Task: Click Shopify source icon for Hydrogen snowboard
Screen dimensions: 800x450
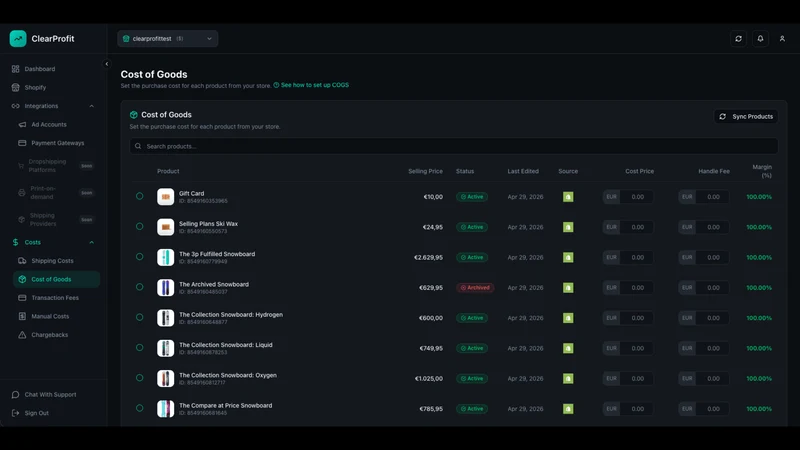Action: (x=568, y=318)
